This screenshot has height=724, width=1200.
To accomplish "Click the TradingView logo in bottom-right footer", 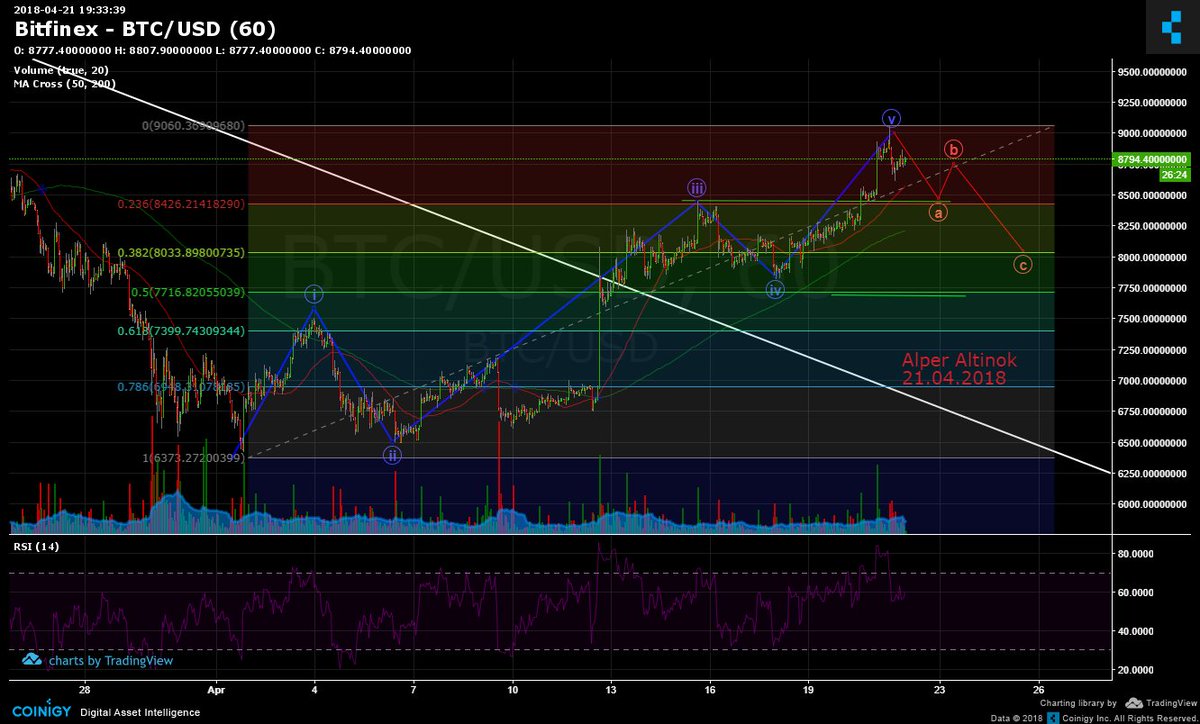I will [x=1163, y=703].
